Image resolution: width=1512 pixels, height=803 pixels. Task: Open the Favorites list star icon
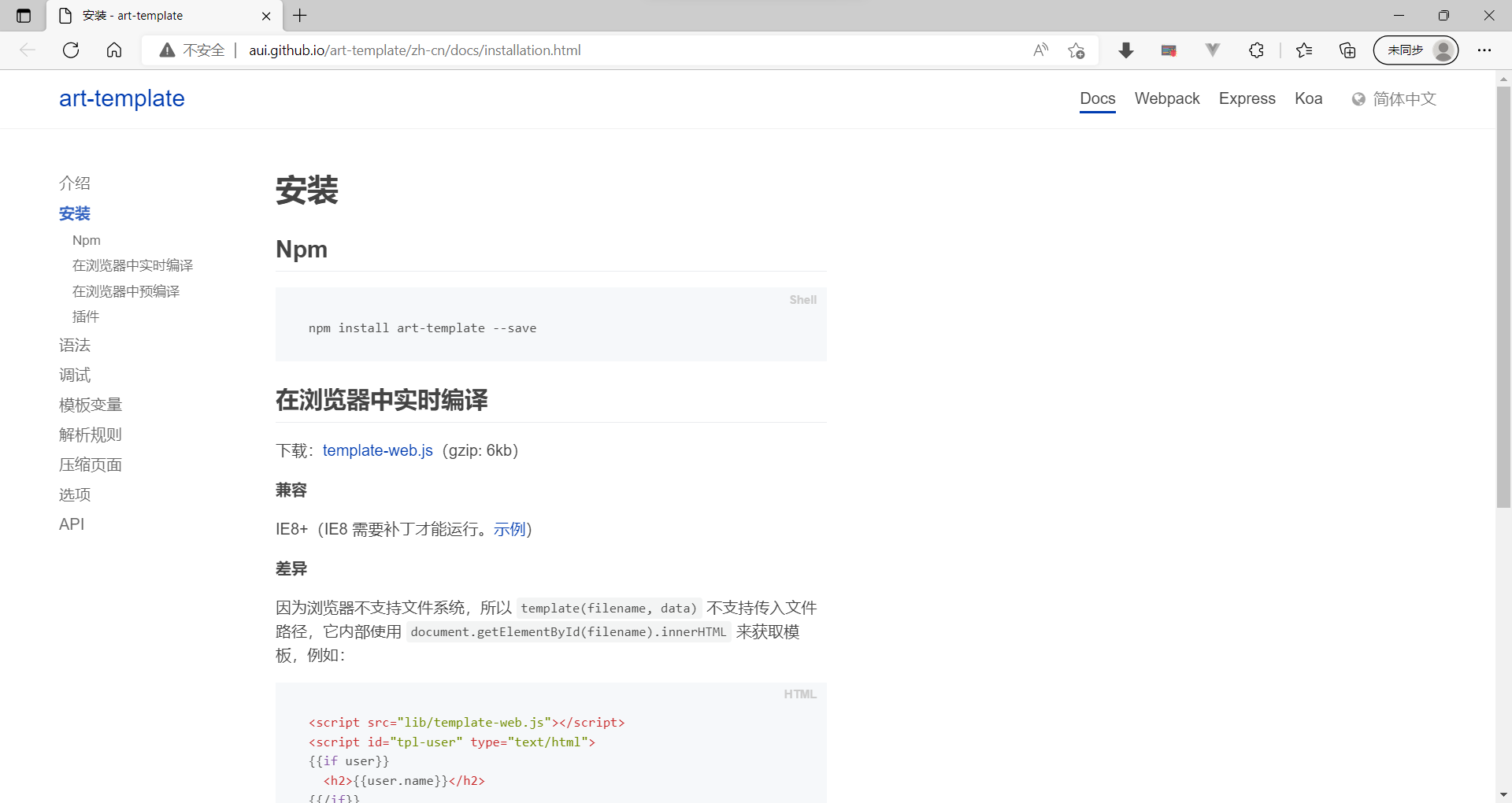[x=1304, y=50]
